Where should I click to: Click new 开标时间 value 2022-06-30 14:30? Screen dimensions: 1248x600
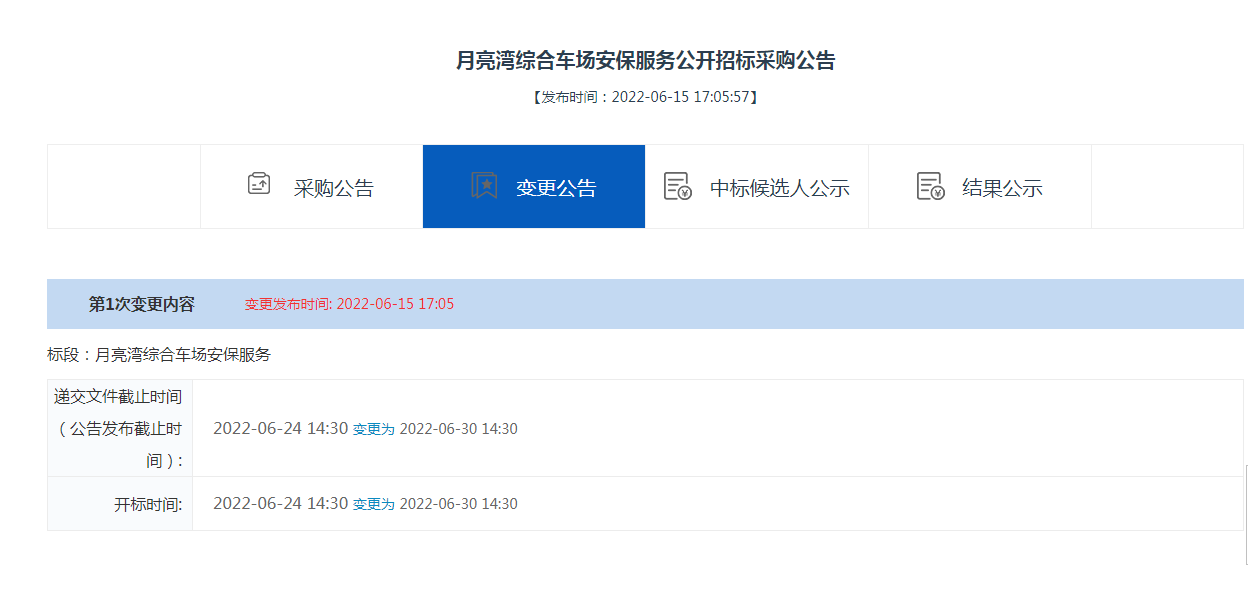pyautogui.click(x=458, y=504)
